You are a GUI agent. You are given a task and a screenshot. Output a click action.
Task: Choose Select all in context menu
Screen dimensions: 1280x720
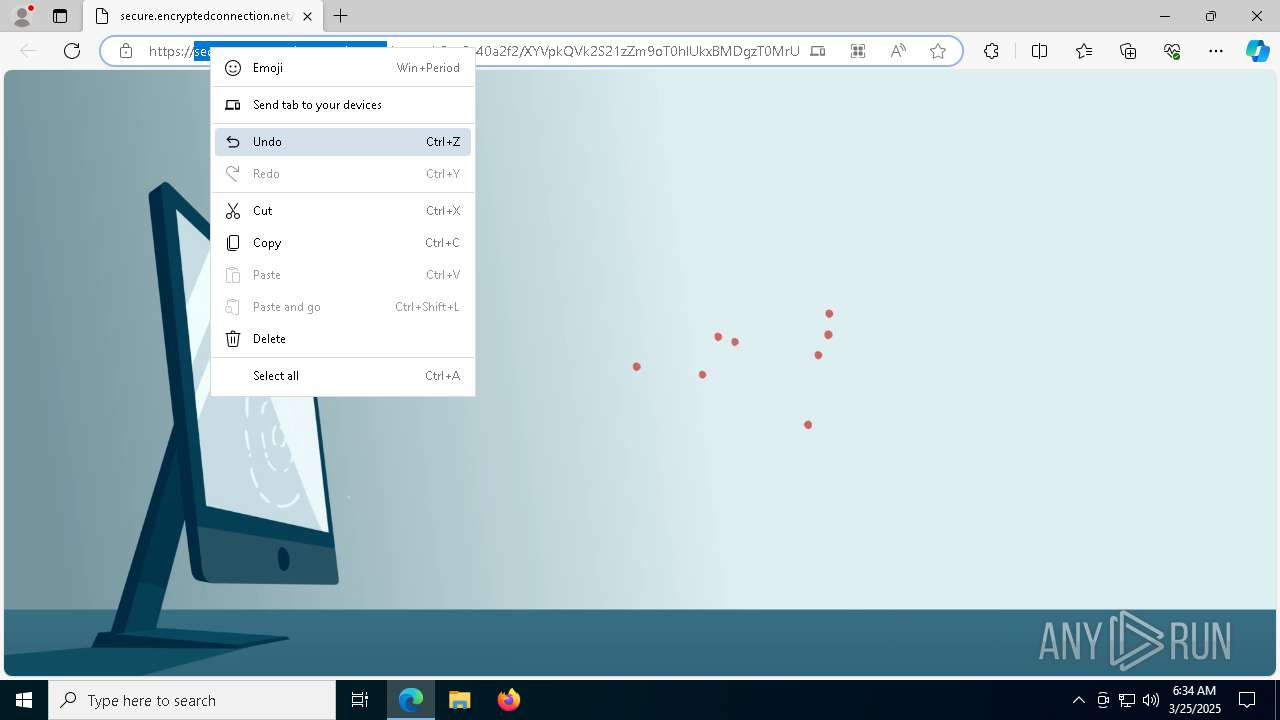(x=343, y=376)
